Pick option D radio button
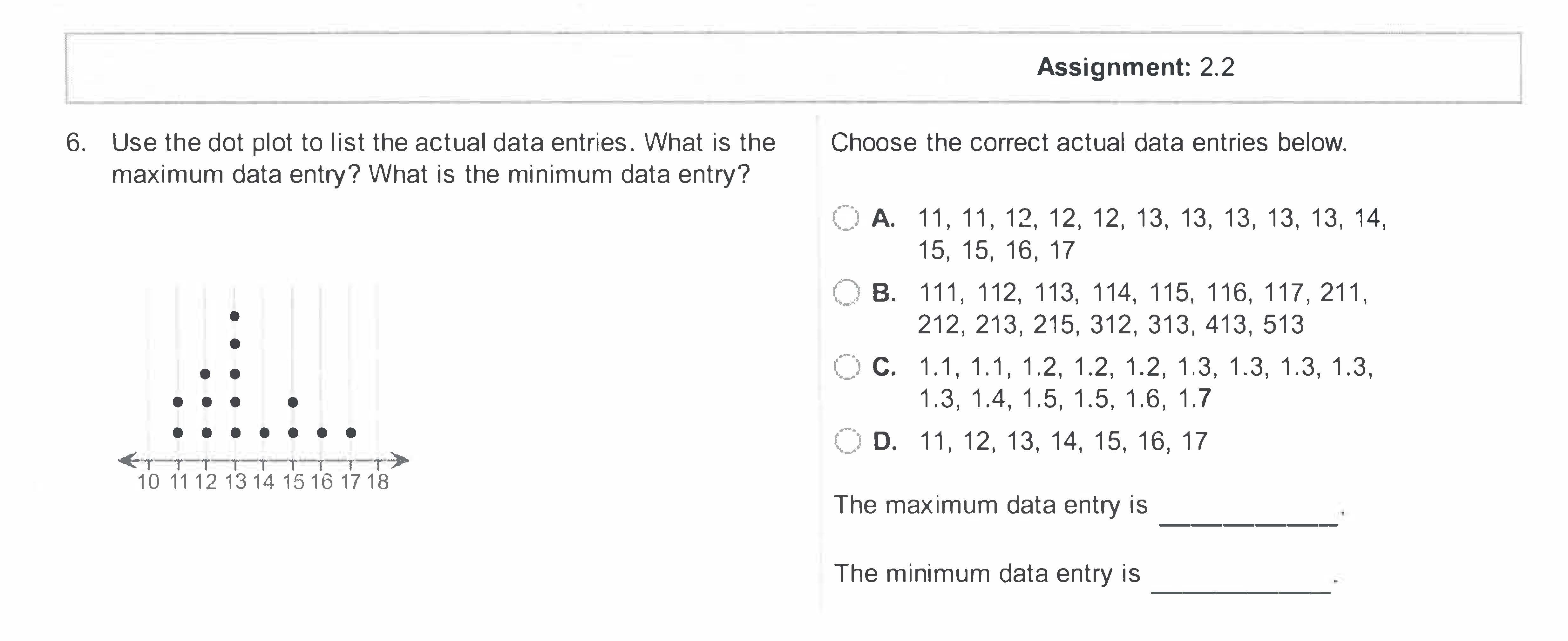This screenshot has width=1568, height=641. tap(847, 441)
